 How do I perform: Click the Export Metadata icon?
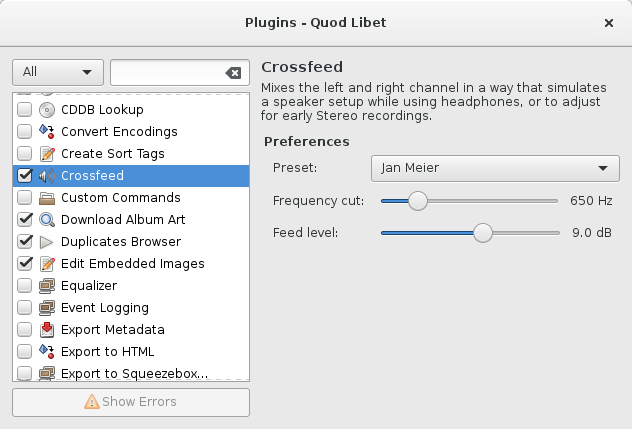tap(46, 330)
